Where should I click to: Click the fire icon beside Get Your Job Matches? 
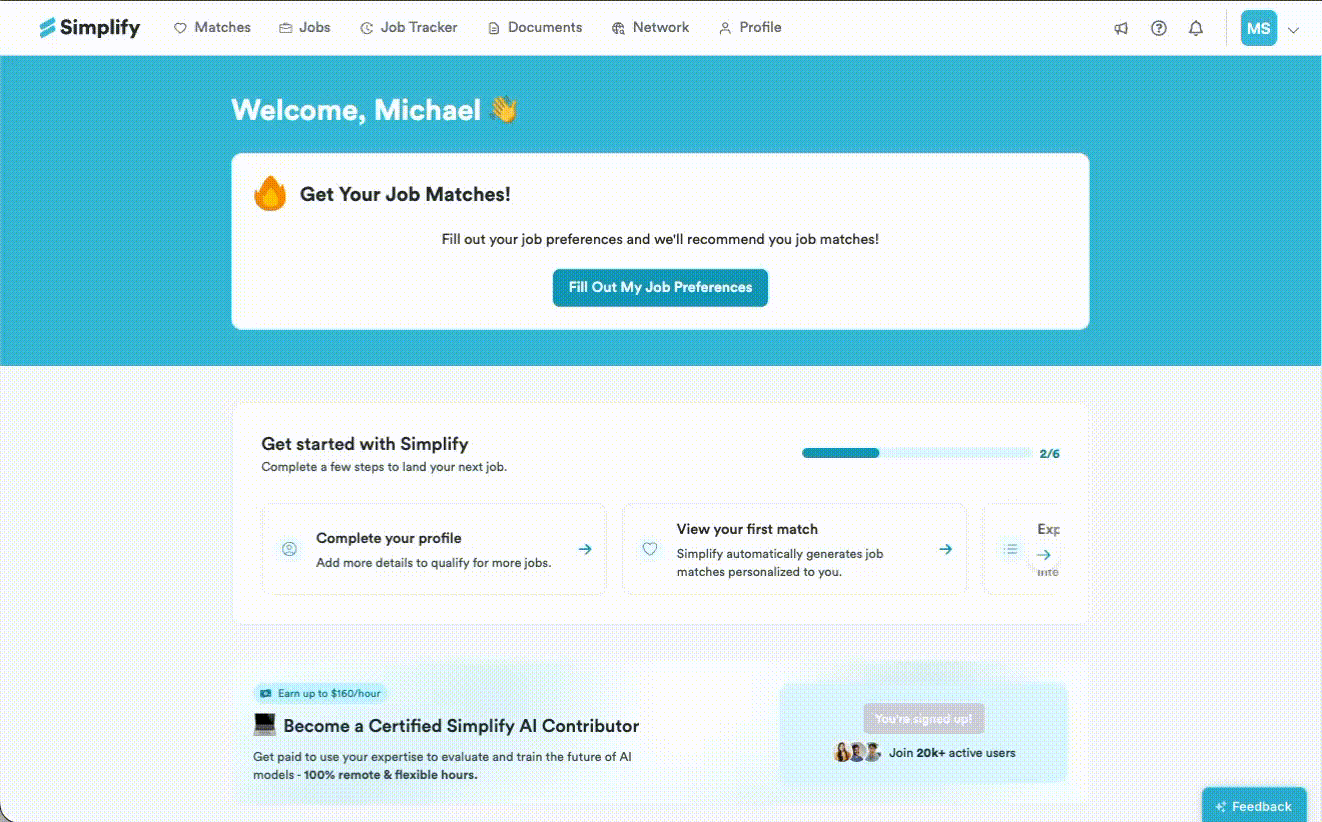(x=270, y=193)
